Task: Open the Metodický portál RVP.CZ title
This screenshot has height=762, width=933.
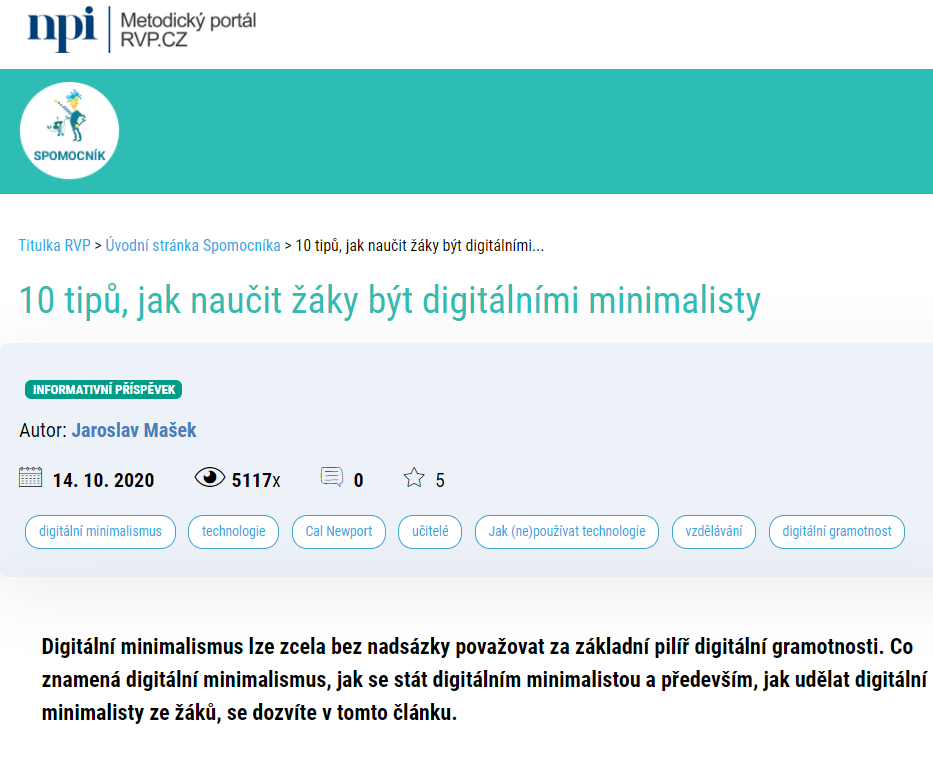Action: coord(188,30)
